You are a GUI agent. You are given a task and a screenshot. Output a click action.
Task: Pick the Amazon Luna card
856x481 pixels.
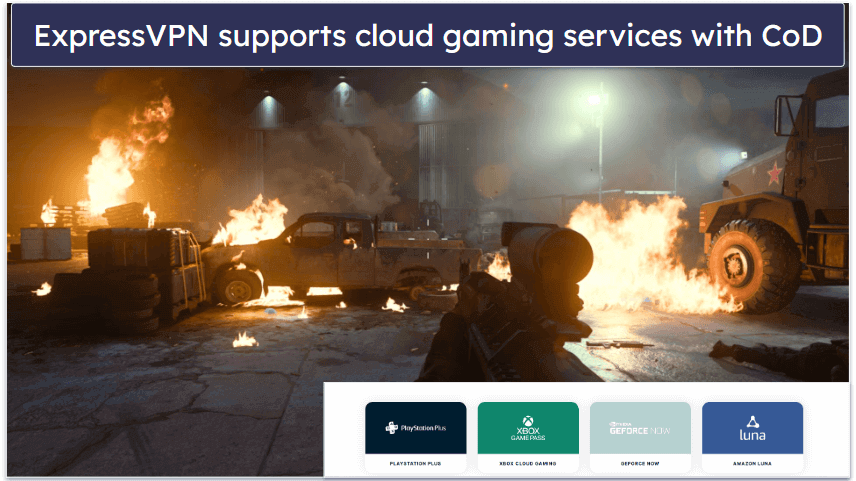(x=752, y=437)
